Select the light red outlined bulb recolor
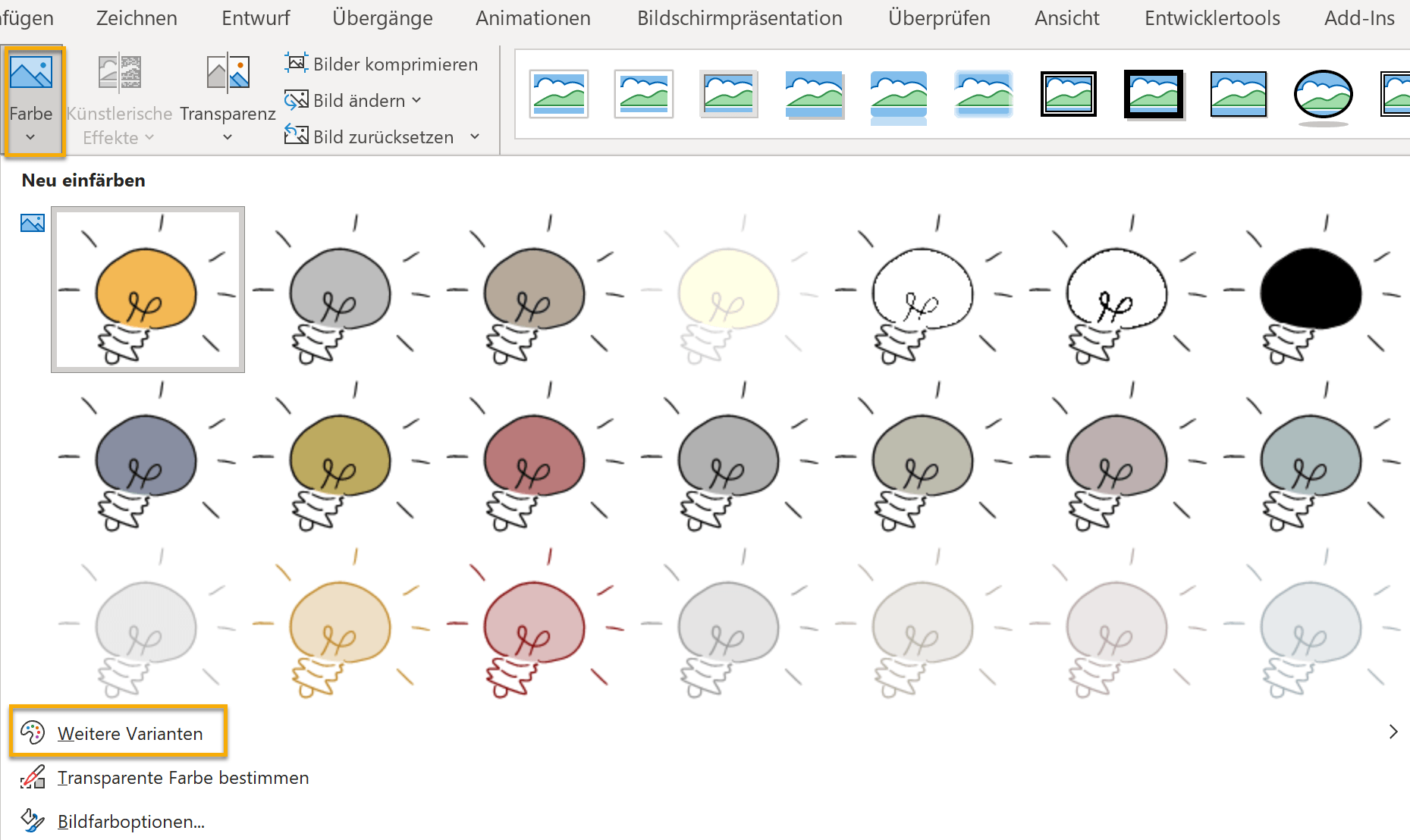 point(536,623)
